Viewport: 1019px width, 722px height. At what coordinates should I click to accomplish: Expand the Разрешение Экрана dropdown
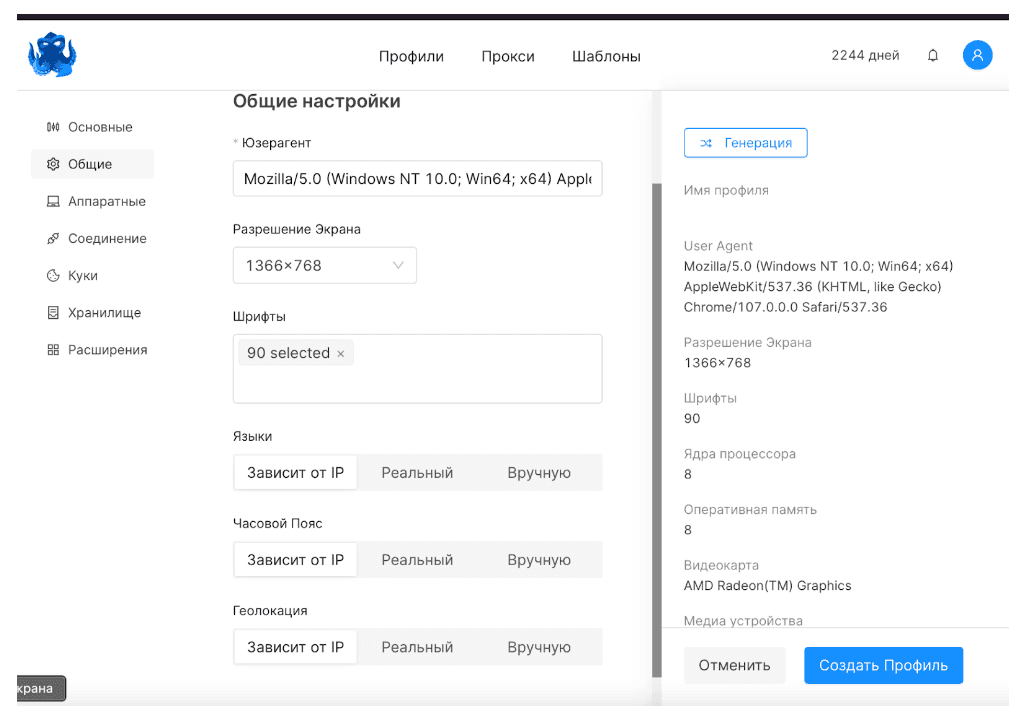tap(324, 266)
